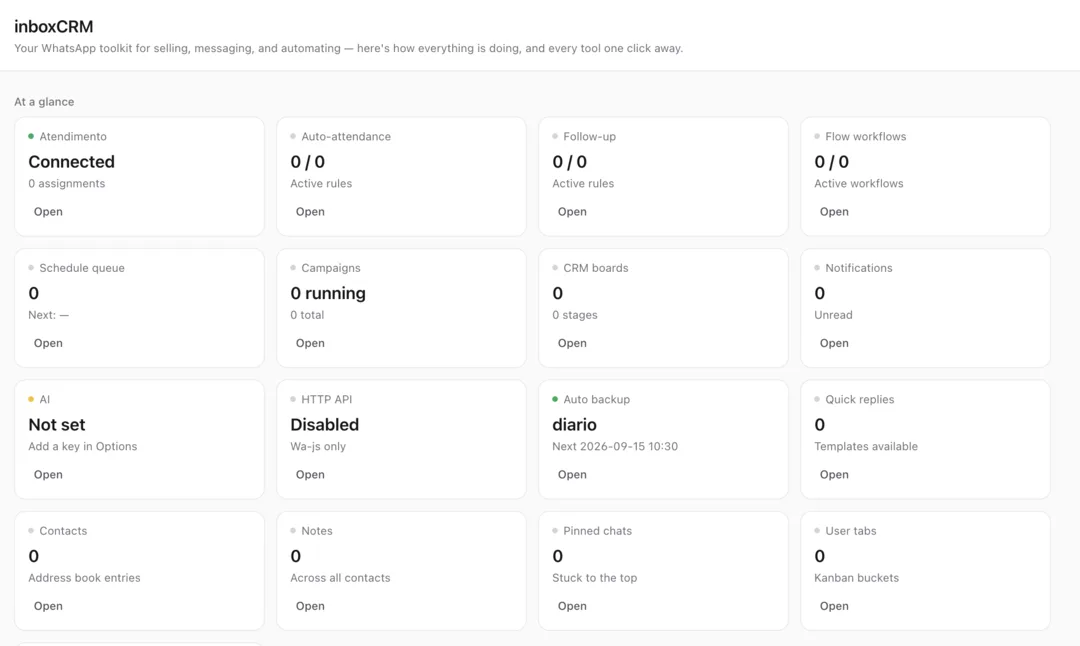Click the inboxCRM title

click(54, 26)
